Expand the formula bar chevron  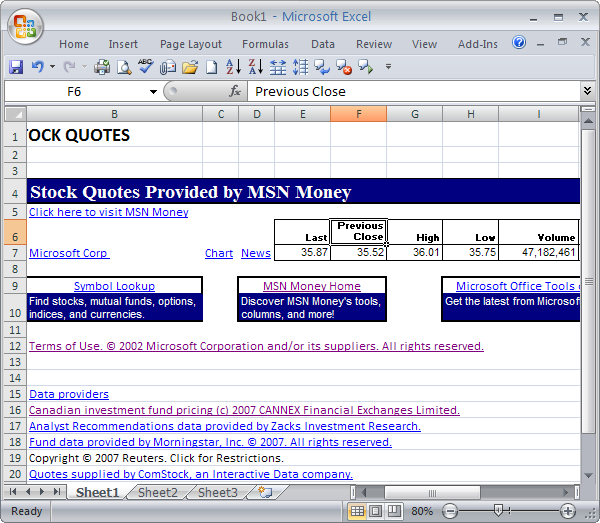click(587, 91)
